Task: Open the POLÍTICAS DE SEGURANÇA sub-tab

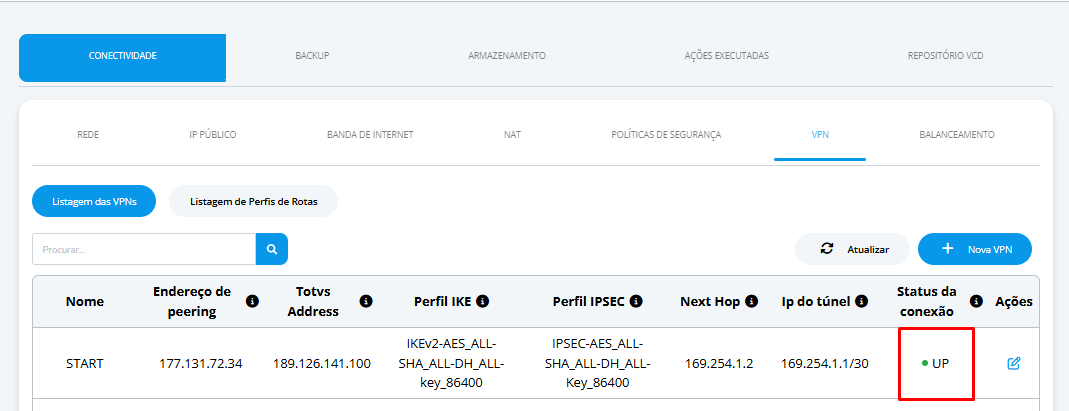Action: point(666,135)
